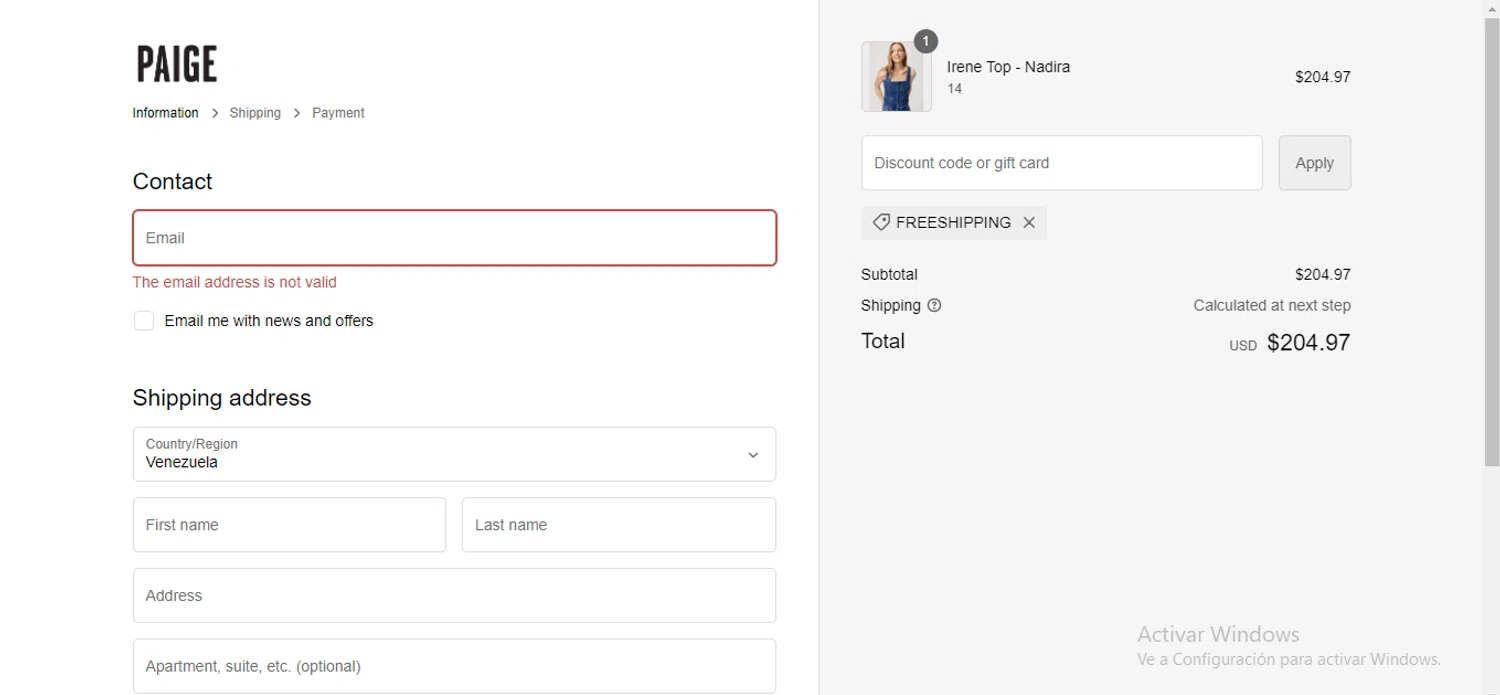Open the PAIGE logo home link
The image size is (1500, 695).
point(177,64)
